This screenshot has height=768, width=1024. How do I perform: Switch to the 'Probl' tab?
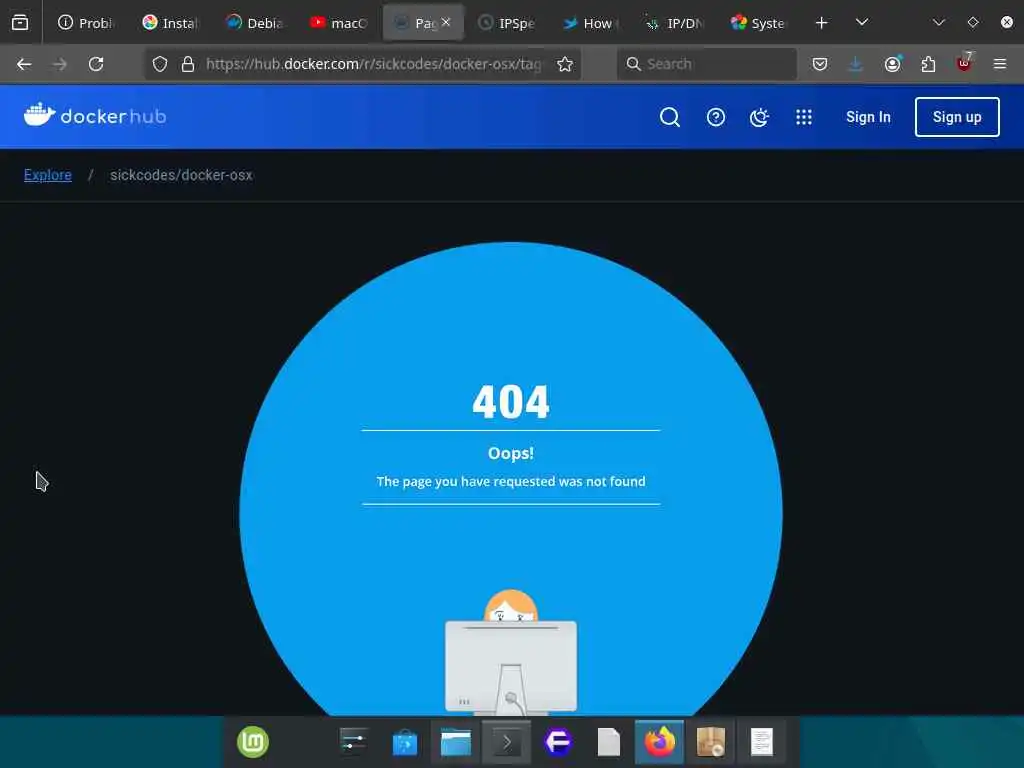pos(85,23)
